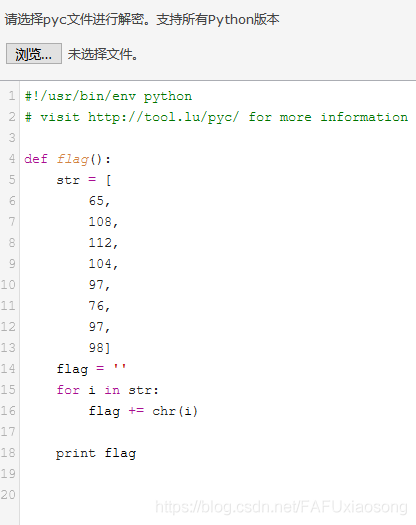The width and height of the screenshot is (416, 525).
Task: Click the 未选择文件。 file status text
Action: coord(103,54)
